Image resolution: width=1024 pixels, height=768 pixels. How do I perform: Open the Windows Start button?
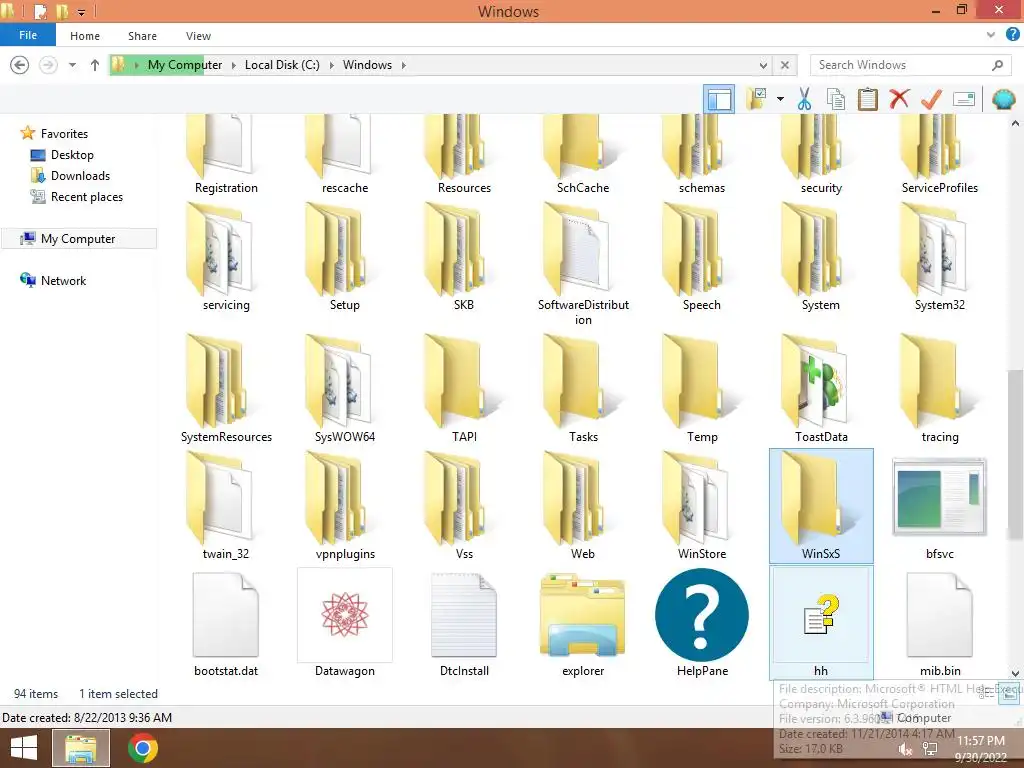click(x=24, y=748)
